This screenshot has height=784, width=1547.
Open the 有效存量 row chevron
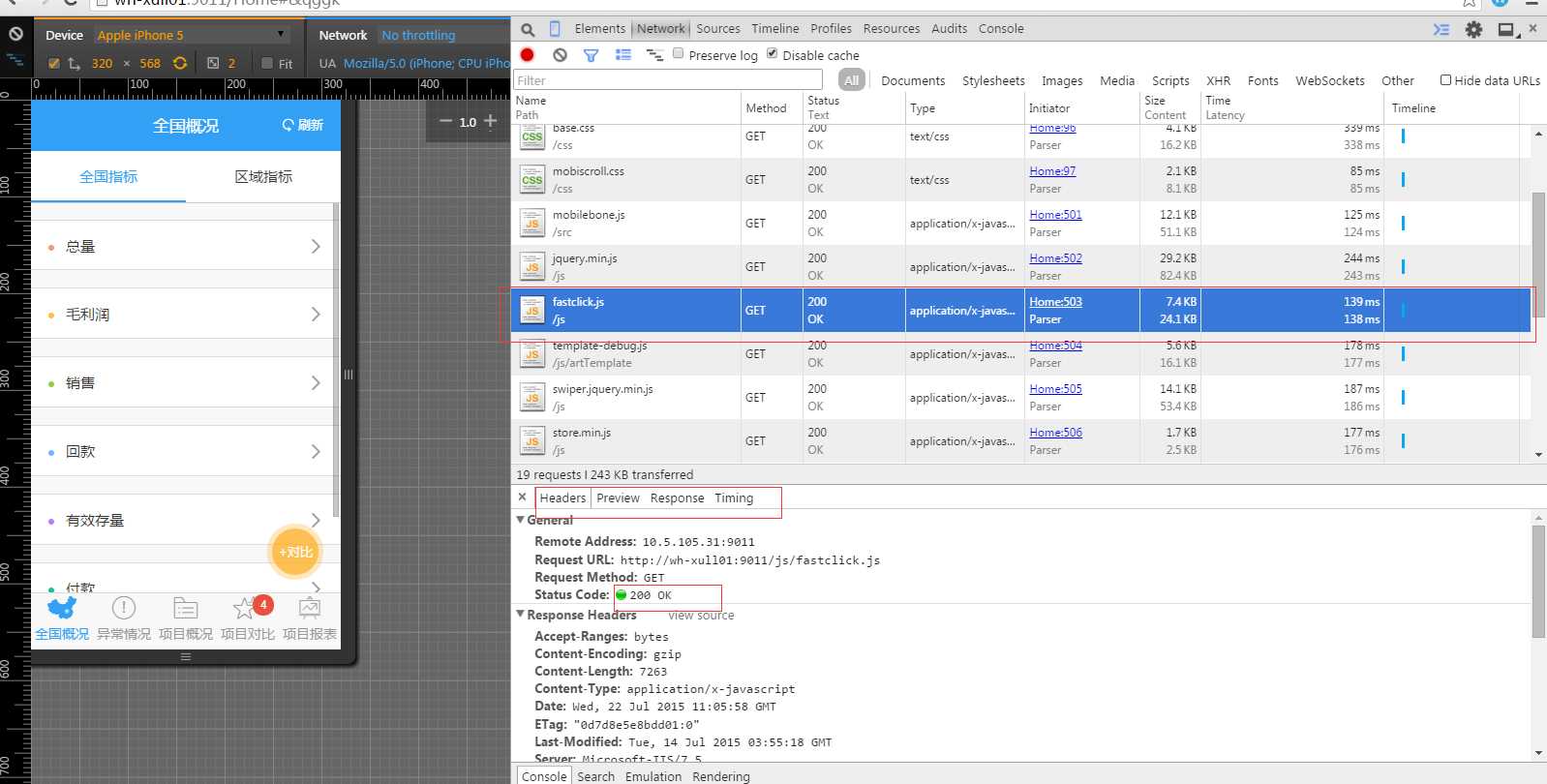[x=316, y=520]
